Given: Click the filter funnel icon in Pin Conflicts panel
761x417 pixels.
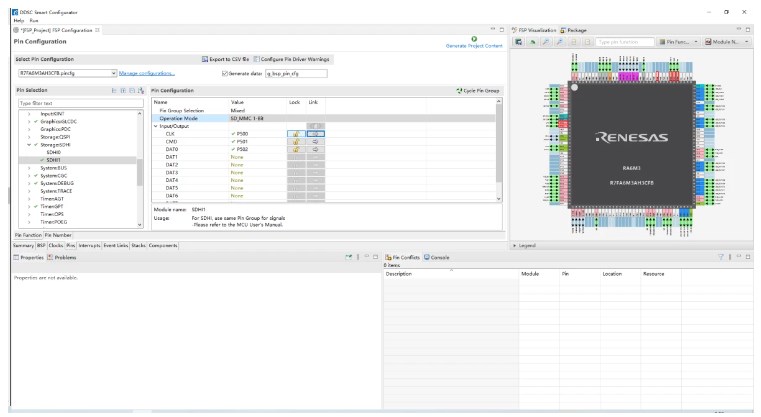Looking at the screenshot, I should pyautogui.click(x=721, y=257).
